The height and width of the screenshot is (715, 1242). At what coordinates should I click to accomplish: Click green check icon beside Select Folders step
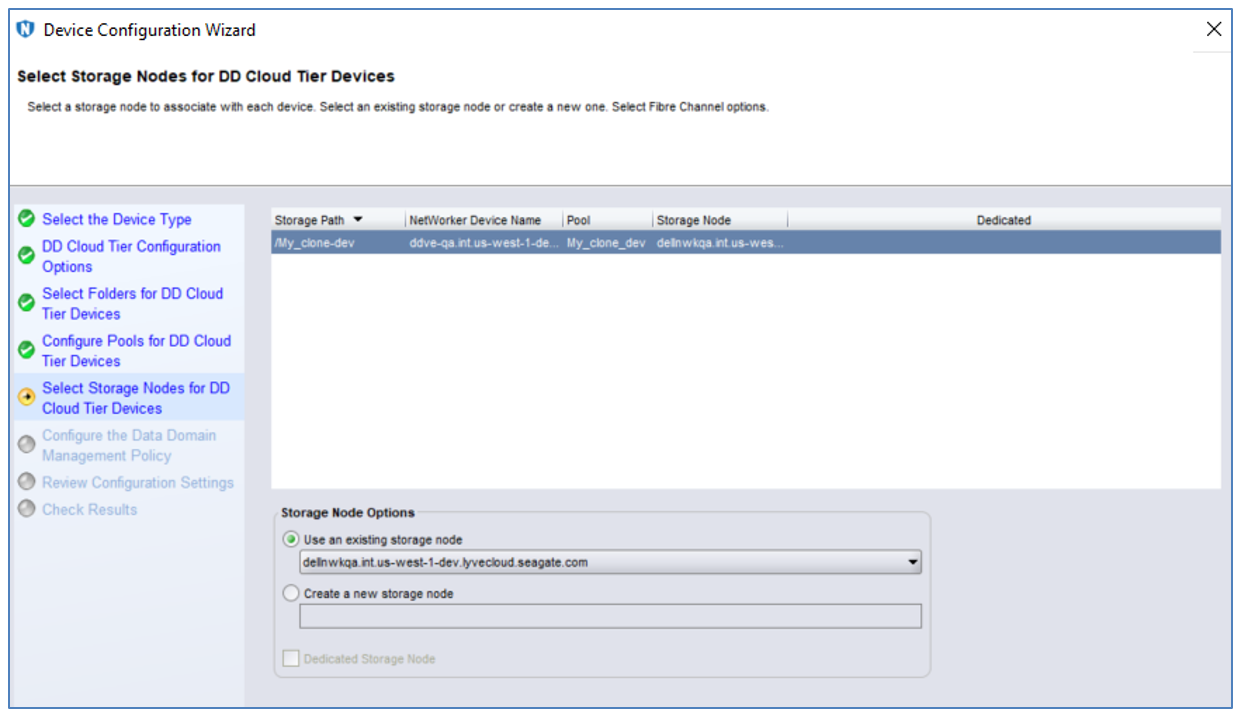(x=27, y=303)
